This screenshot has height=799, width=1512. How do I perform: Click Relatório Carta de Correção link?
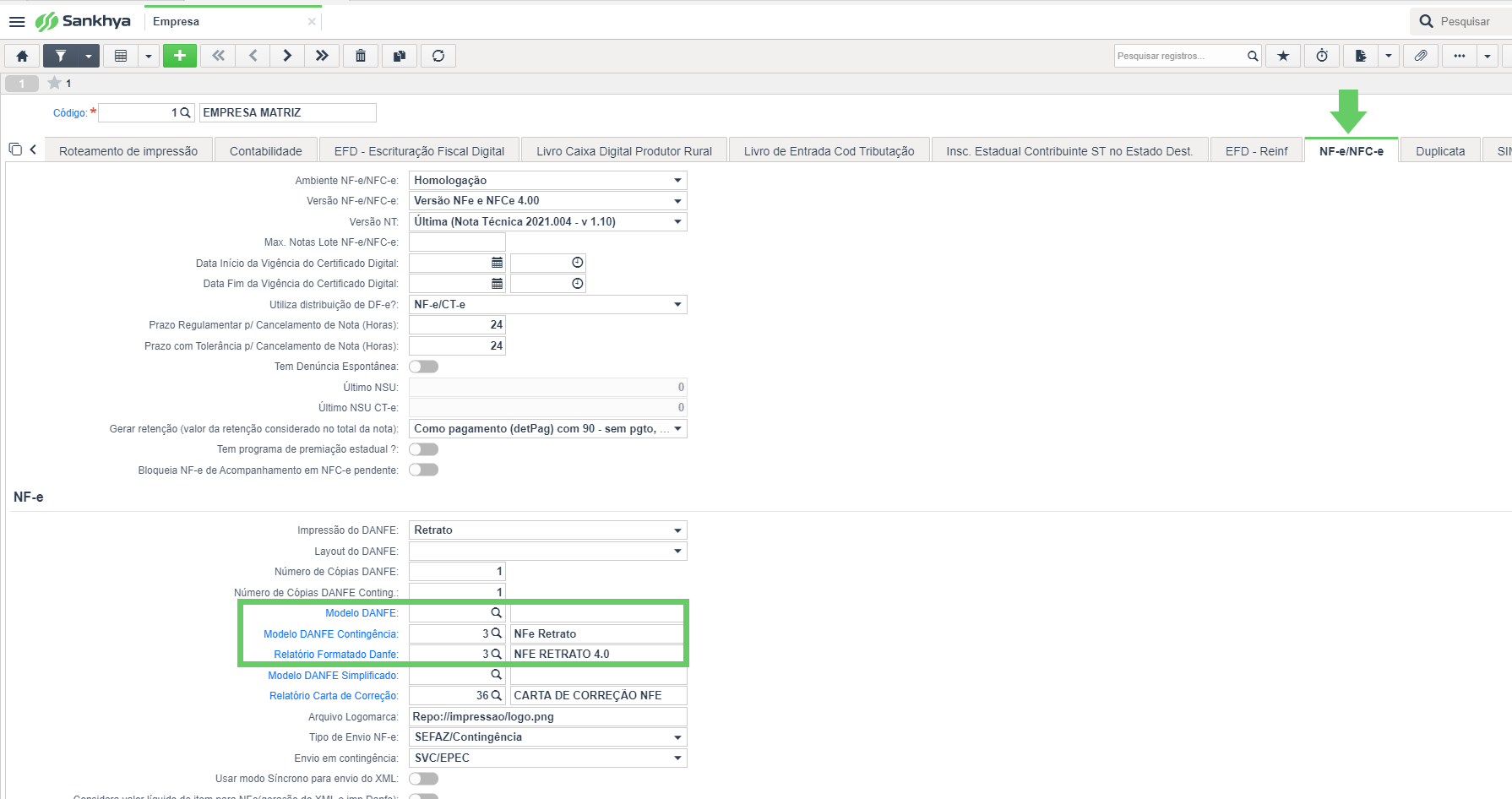[334, 696]
